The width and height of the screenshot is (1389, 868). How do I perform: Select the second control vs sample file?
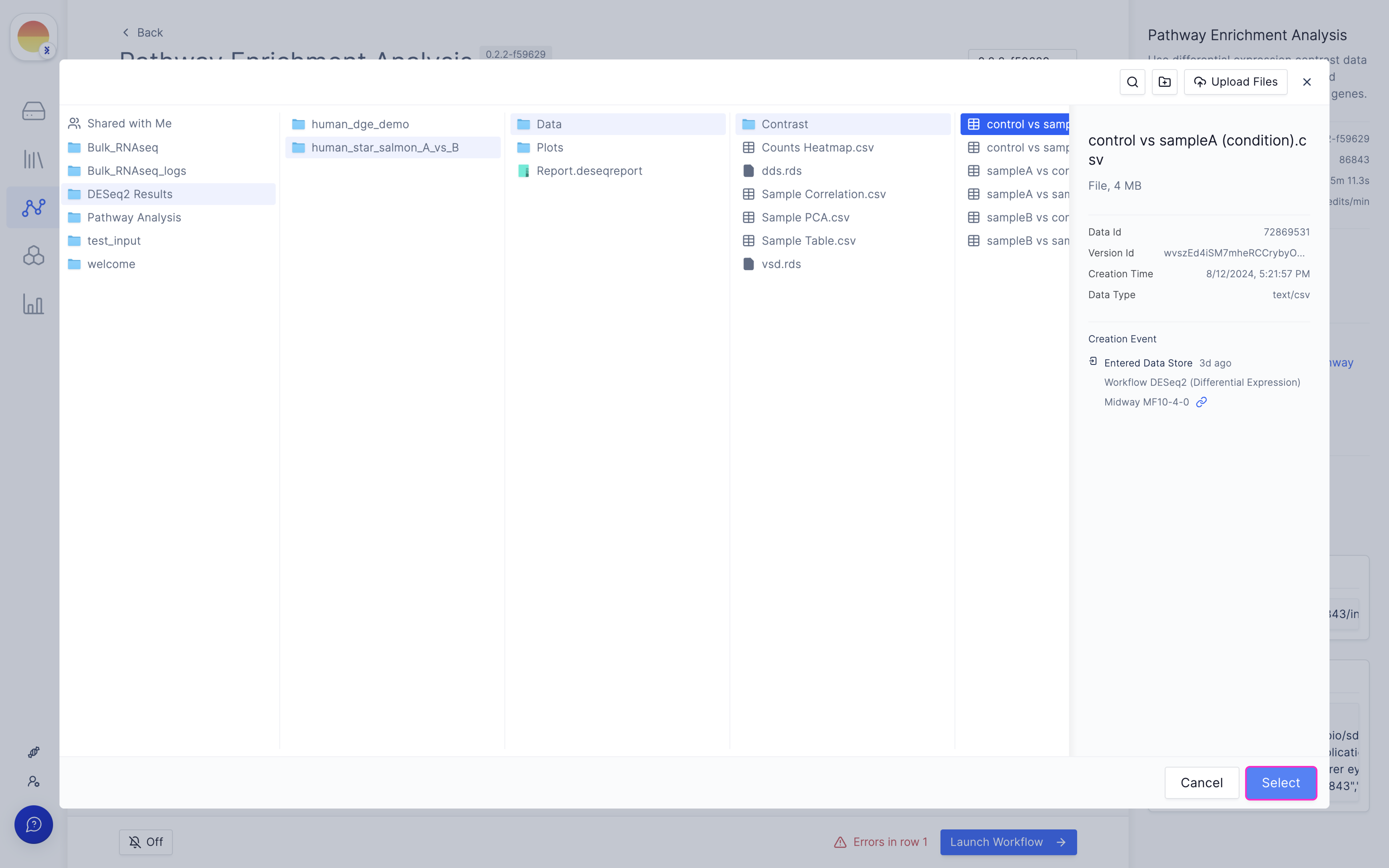1015,148
